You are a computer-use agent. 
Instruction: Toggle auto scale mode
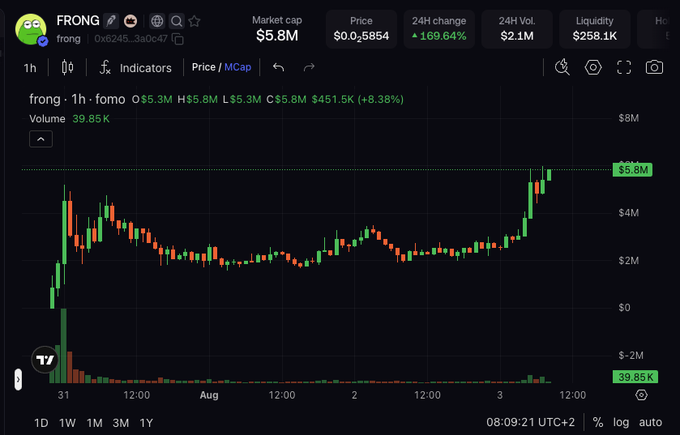pos(650,422)
